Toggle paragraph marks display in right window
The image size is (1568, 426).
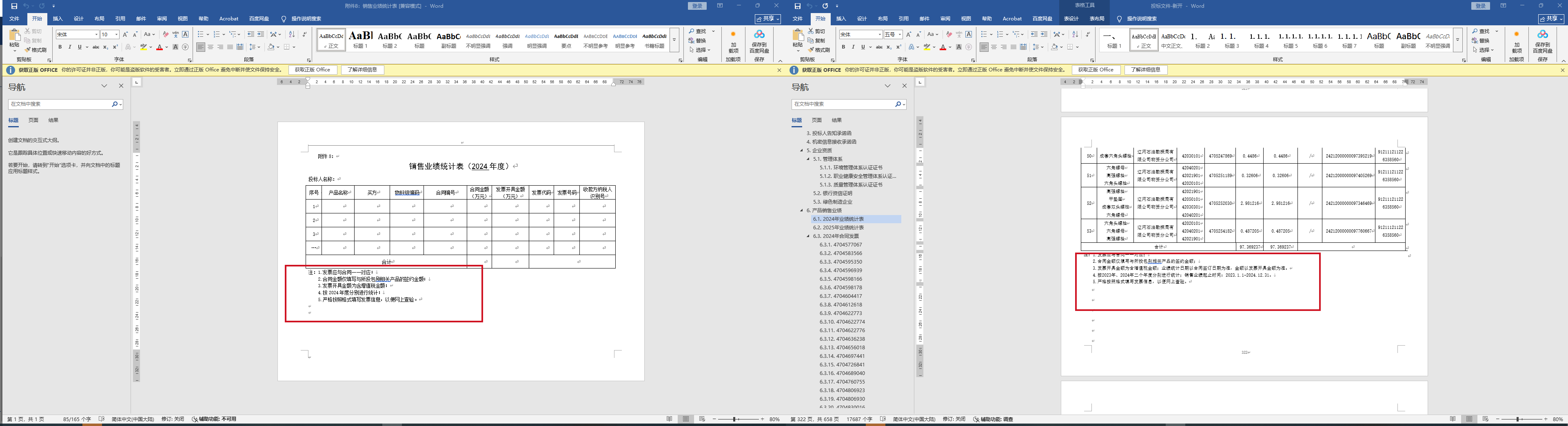point(1088,35)
